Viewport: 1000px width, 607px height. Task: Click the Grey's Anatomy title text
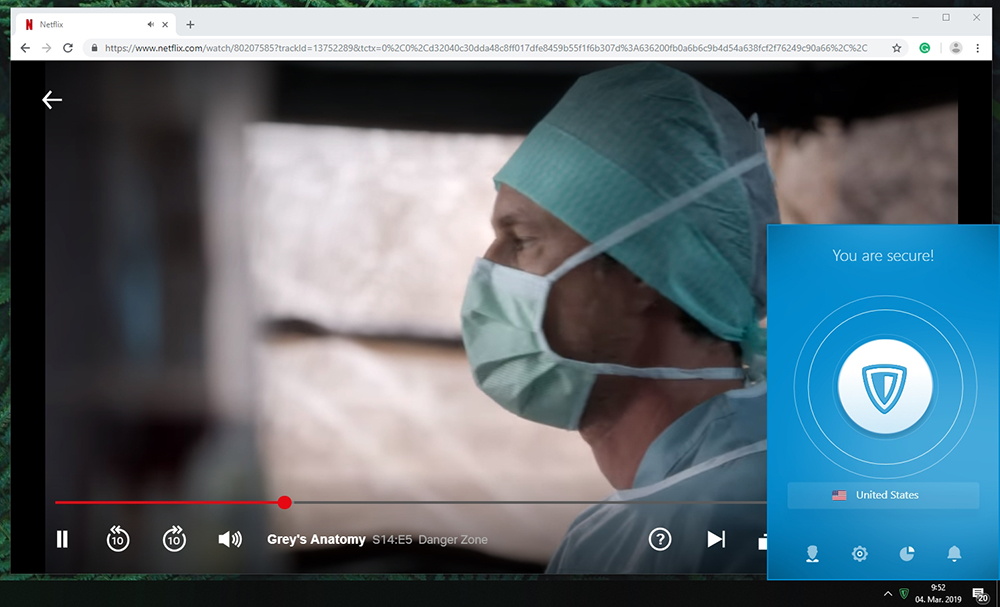point(316,539)
